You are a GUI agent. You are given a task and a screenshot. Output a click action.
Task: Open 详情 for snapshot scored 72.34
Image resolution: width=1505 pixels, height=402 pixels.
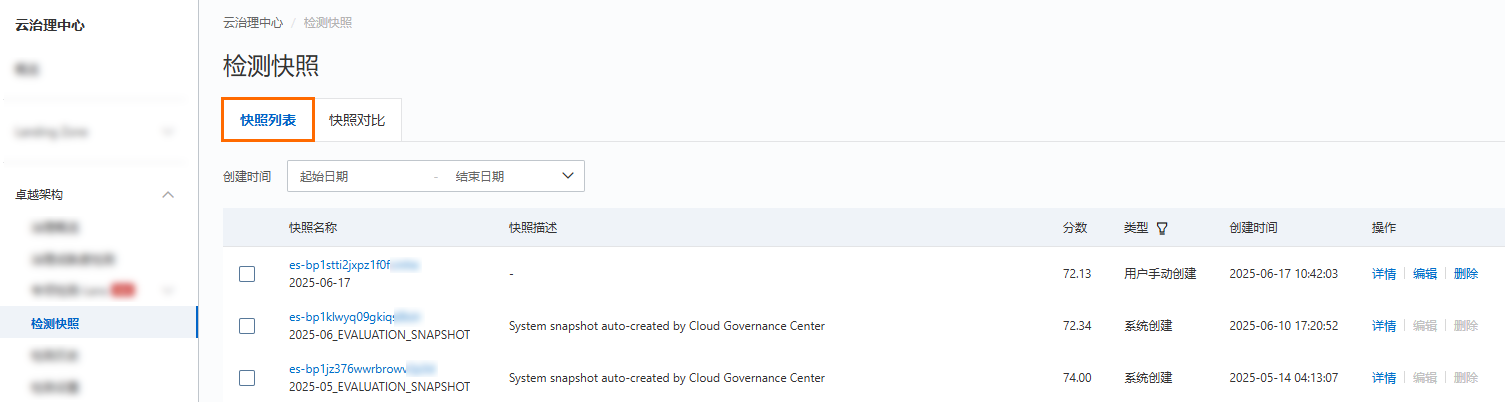coord(1384,326)
